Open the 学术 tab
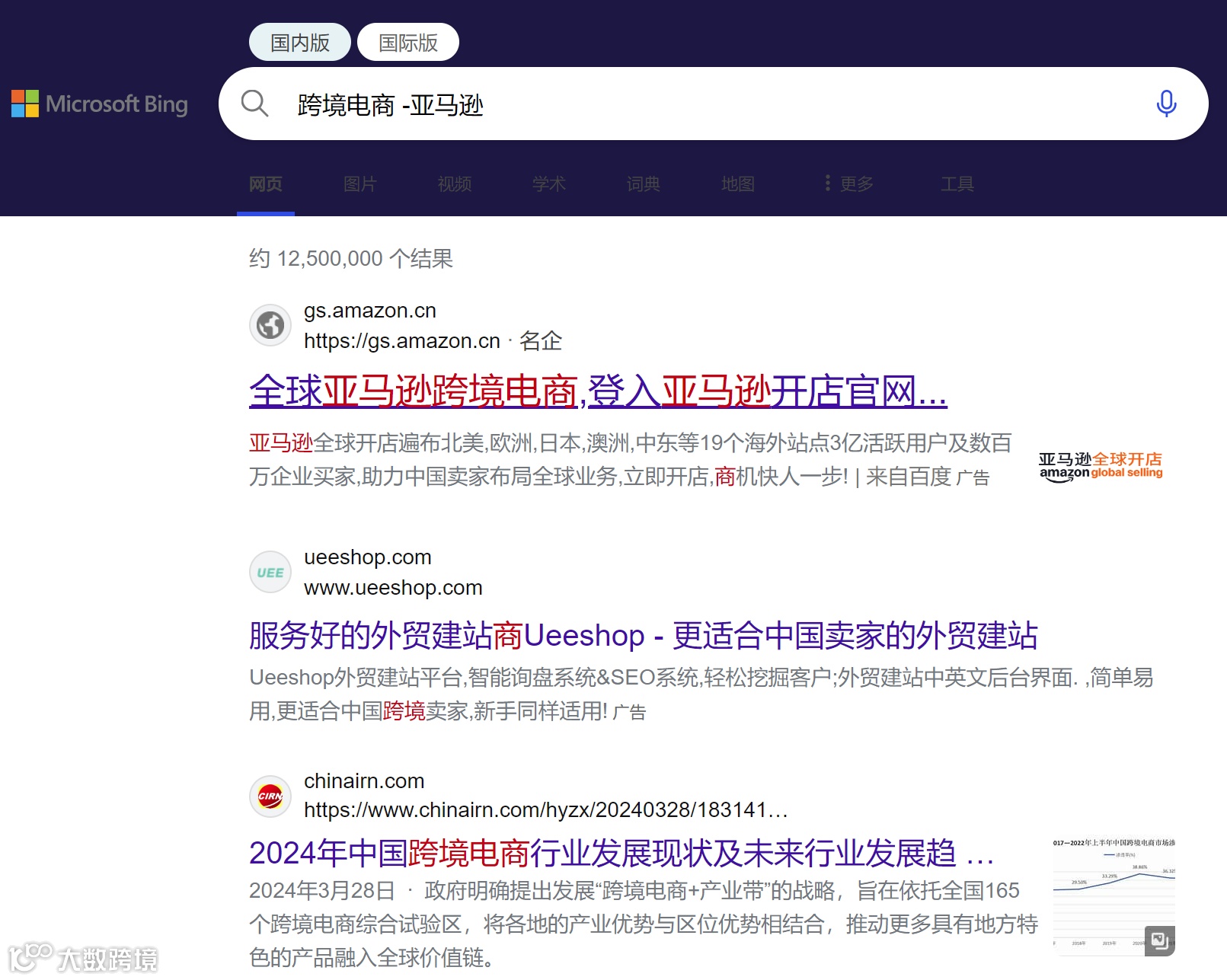 tap(548, 184)
